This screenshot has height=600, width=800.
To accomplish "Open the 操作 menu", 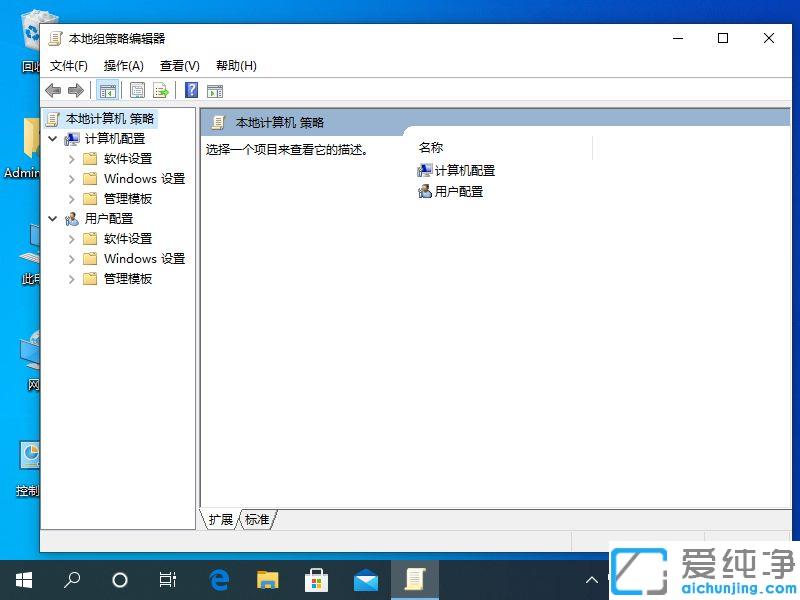I will coord(122,66).
